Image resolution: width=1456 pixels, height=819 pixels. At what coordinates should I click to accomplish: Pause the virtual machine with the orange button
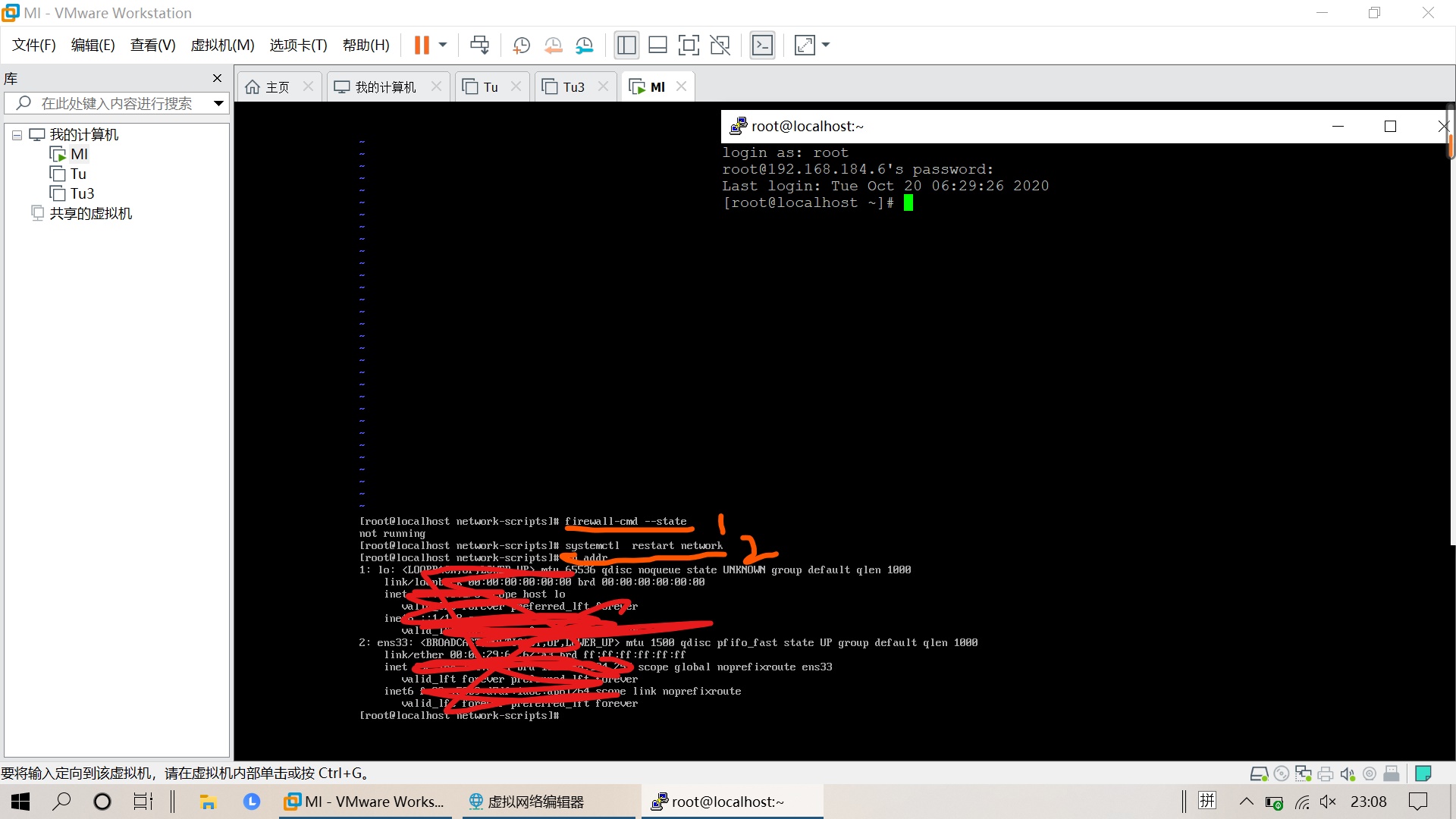pos(422,45)
